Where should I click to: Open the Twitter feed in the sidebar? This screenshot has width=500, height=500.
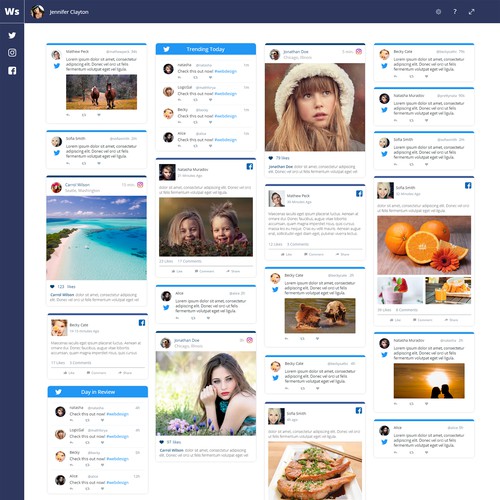point(12,35)
